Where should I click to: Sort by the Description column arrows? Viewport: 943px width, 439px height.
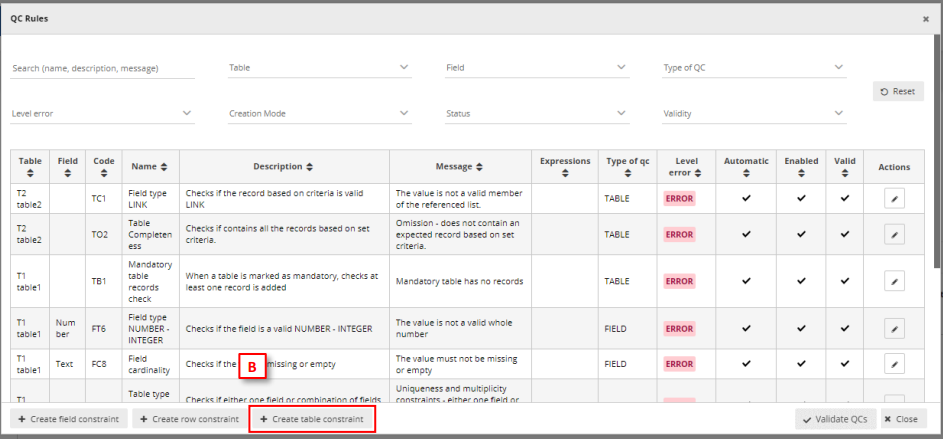click(284, 166)
